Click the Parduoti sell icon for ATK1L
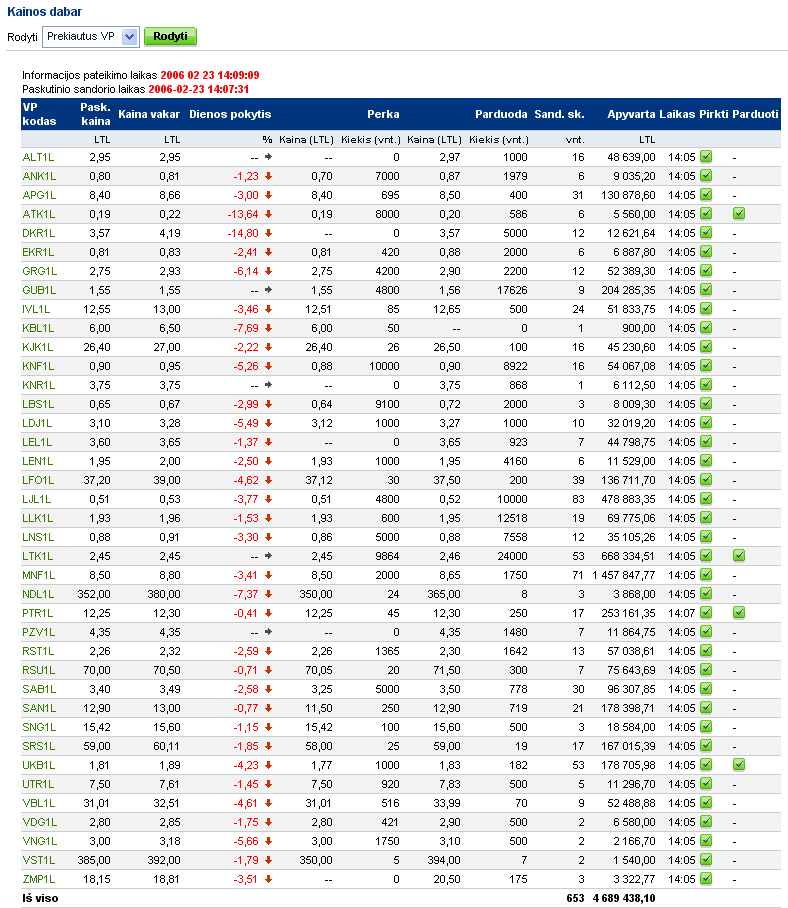788x908 pixels. point(739,214)
